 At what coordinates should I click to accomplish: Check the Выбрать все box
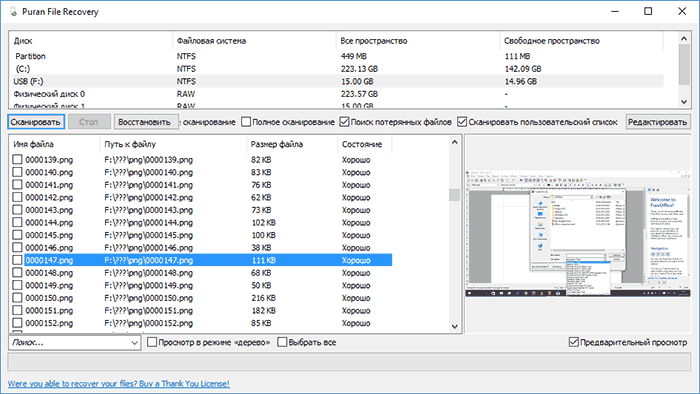(x=282, y=342)
